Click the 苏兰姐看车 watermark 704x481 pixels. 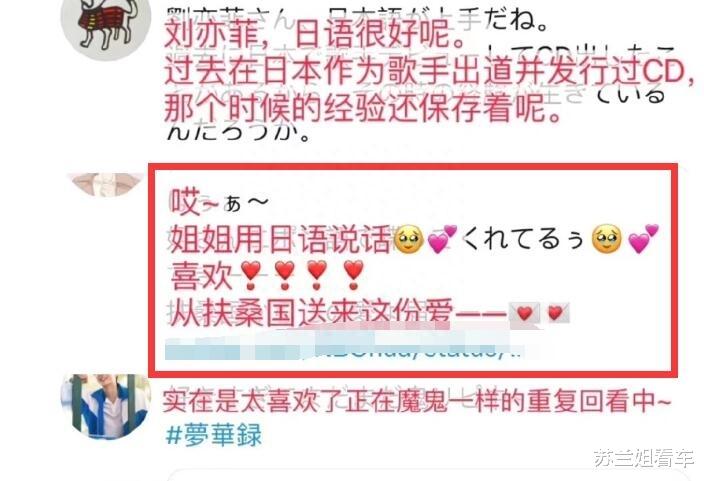tap(645, 459)
